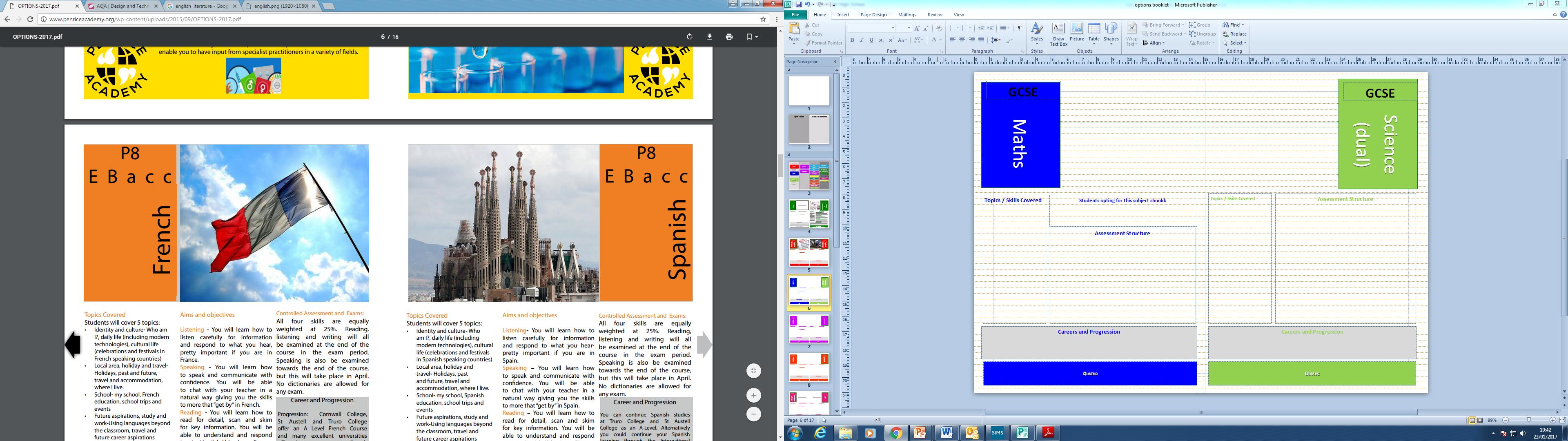Switch to the Page Design ribbon tab

point(873,15)
